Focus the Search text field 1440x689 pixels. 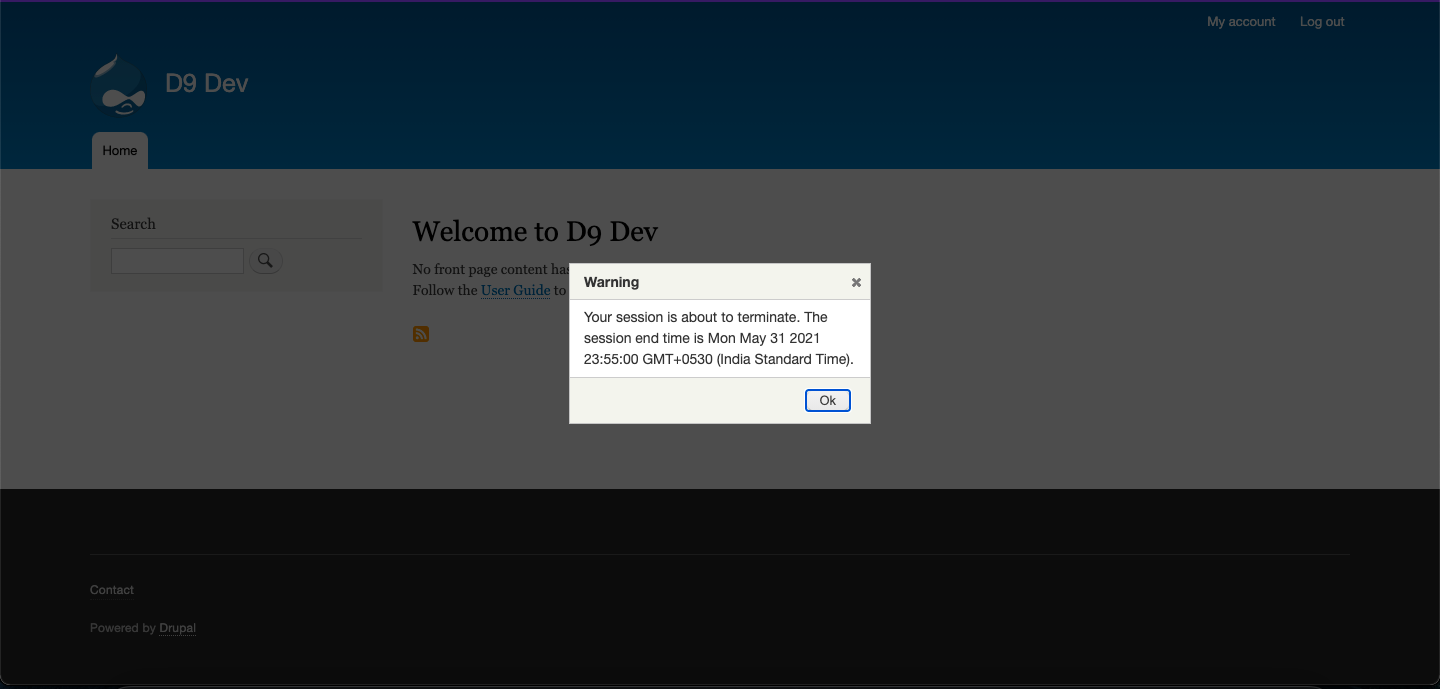(177, 261)
